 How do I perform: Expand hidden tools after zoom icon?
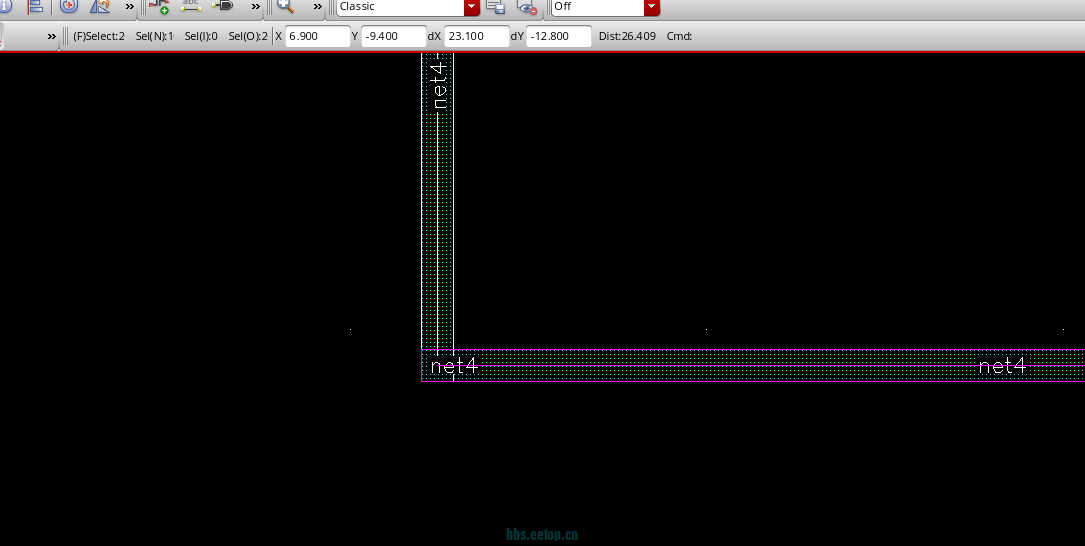point(318,7)
